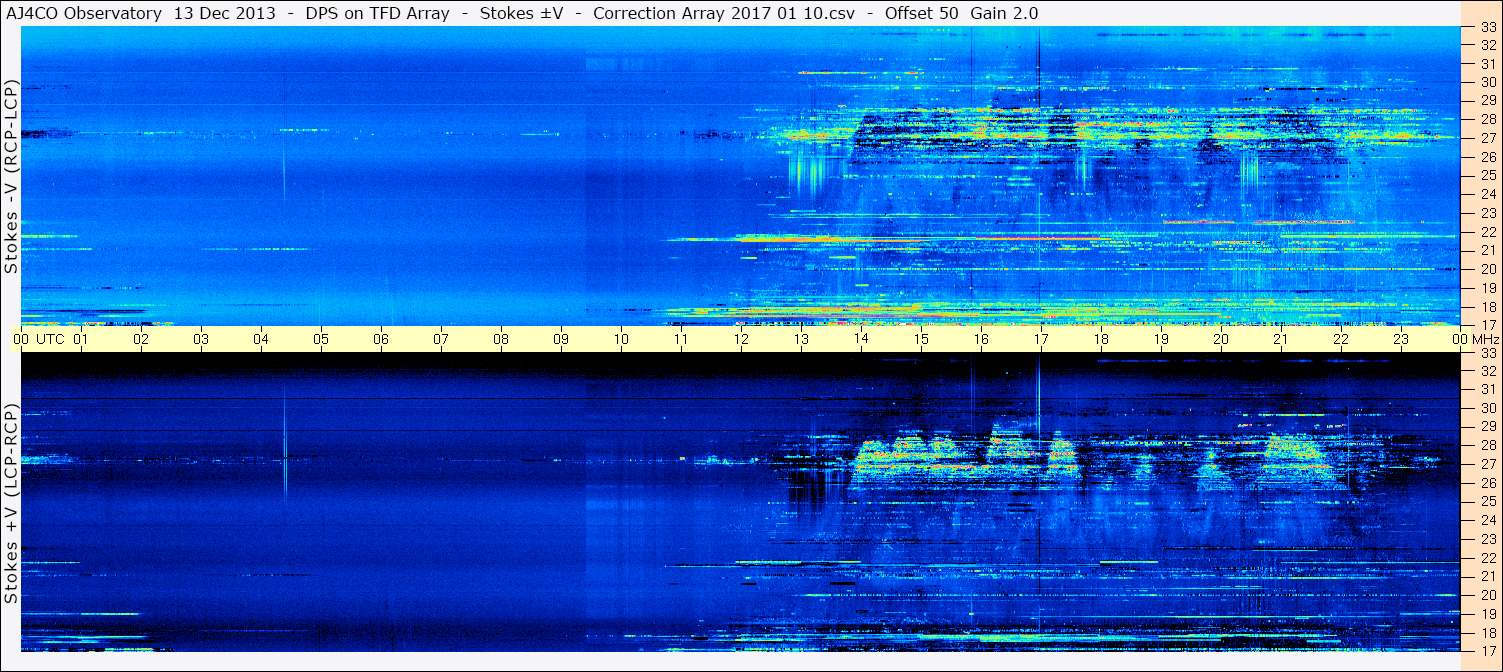The width and height of the screenshot is (1503, 672).
Task: Select 20 MHz label on Stokes -V panel
Action: 1488,269
